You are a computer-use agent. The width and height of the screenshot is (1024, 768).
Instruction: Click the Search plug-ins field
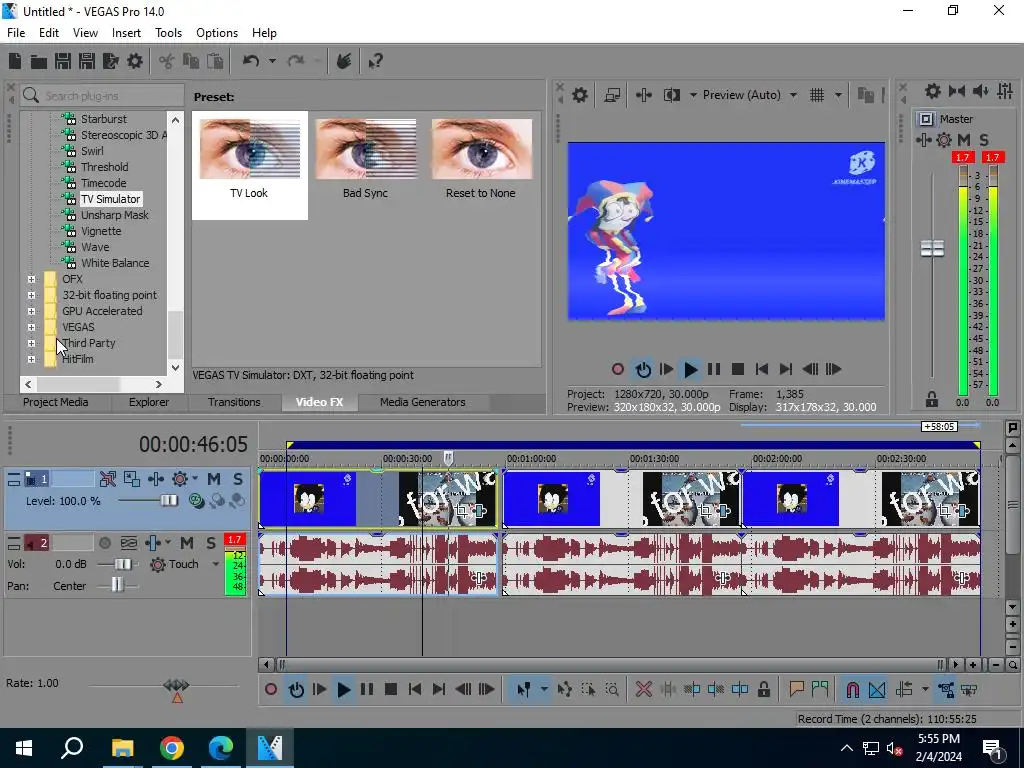[103, 96]
